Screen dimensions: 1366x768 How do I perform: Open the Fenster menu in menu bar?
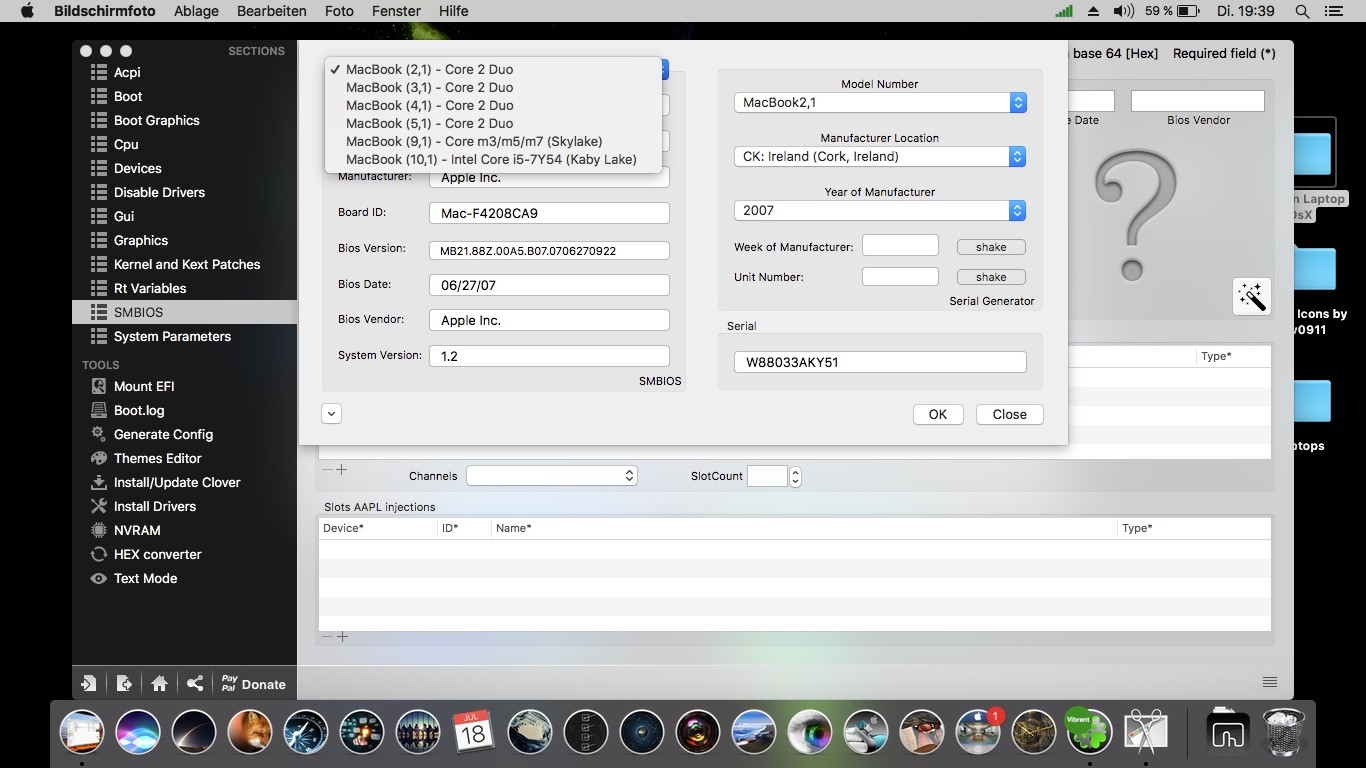pos(396,11)
